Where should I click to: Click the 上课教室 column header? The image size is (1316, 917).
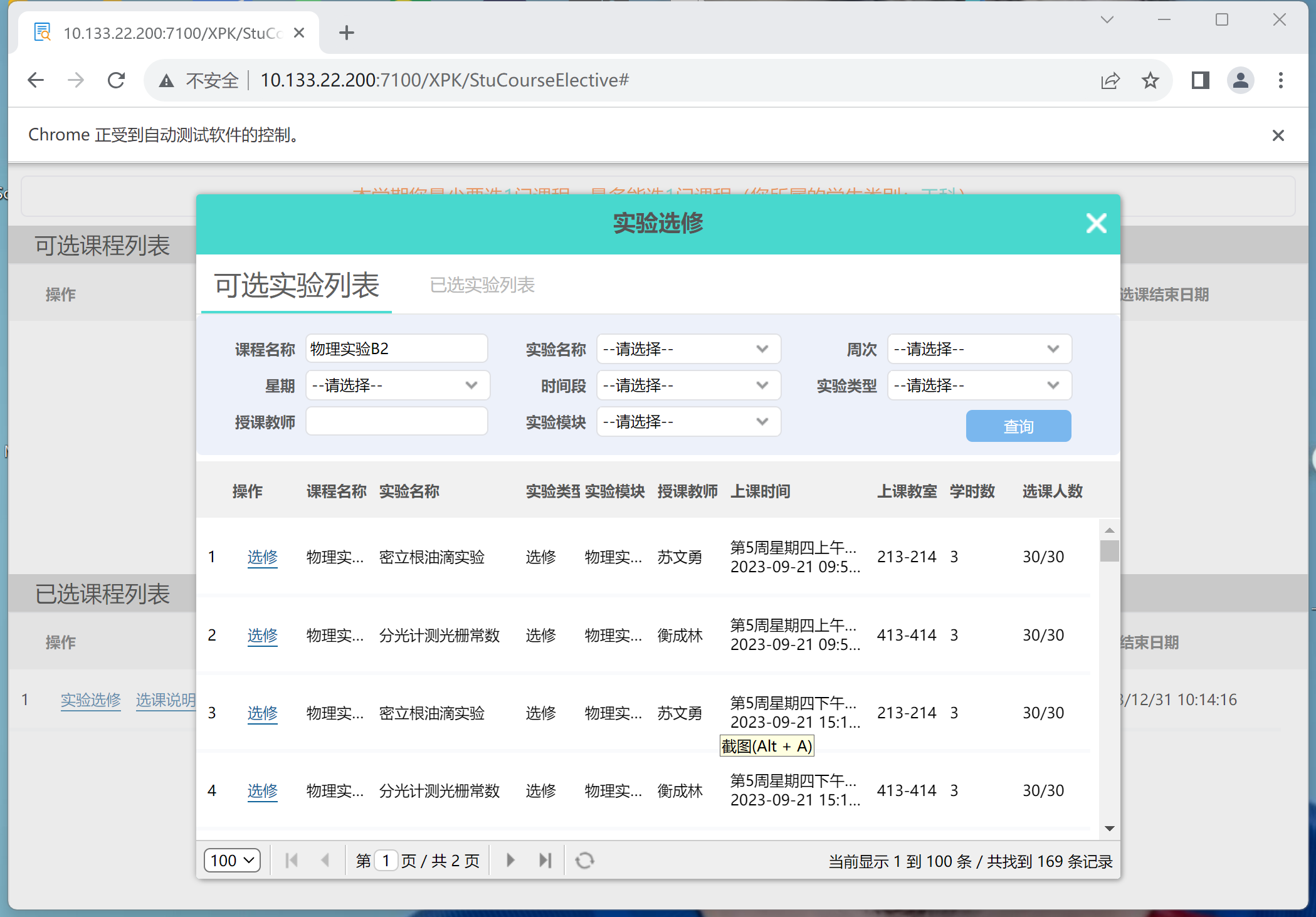click(x=907, y=491)
